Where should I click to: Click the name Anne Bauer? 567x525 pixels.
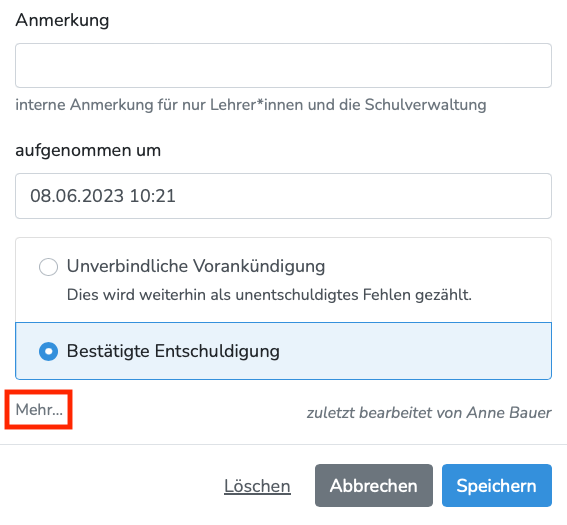click(x=509, y=413)
